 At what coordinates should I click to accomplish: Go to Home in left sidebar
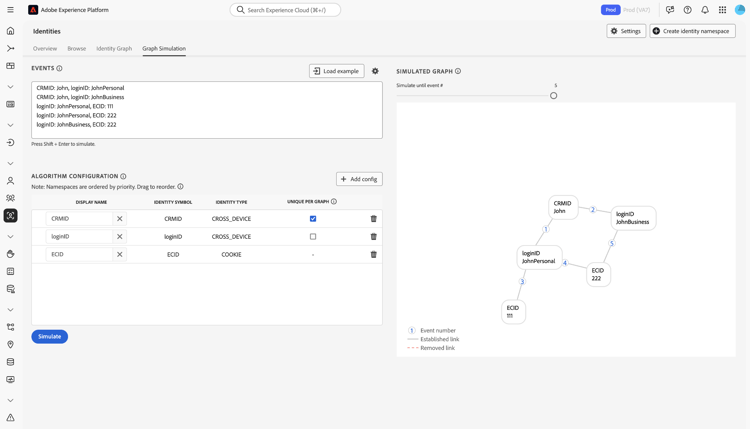click(x=11, y=31)
